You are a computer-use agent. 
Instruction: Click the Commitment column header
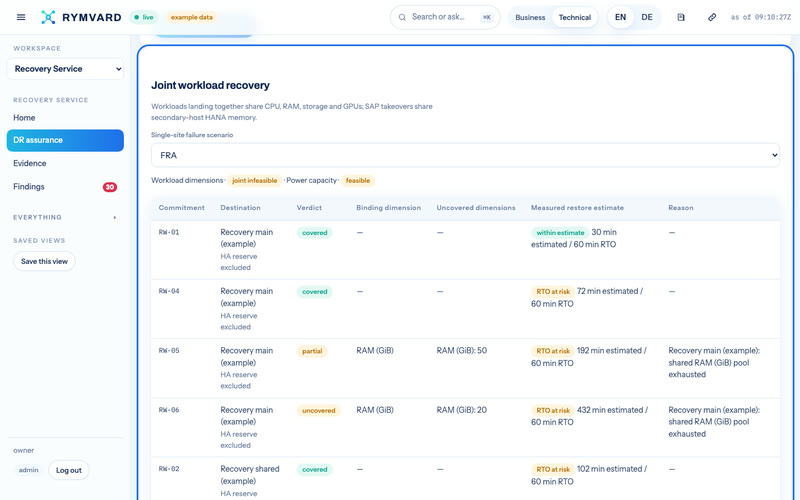(x=182, y=208)
